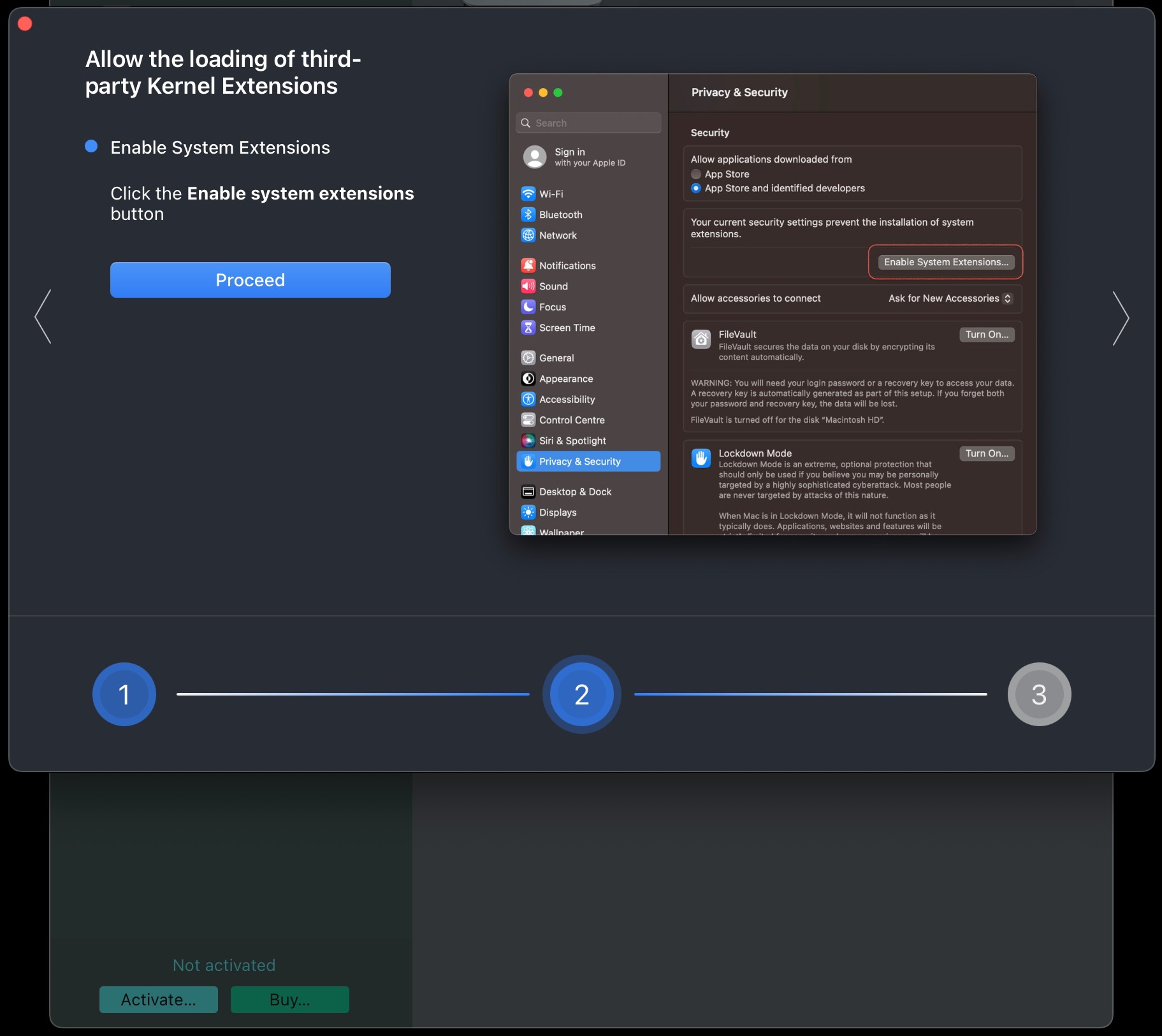
Task: Go to the previous tutorial slide arrow
Action: tap(43, 317)
